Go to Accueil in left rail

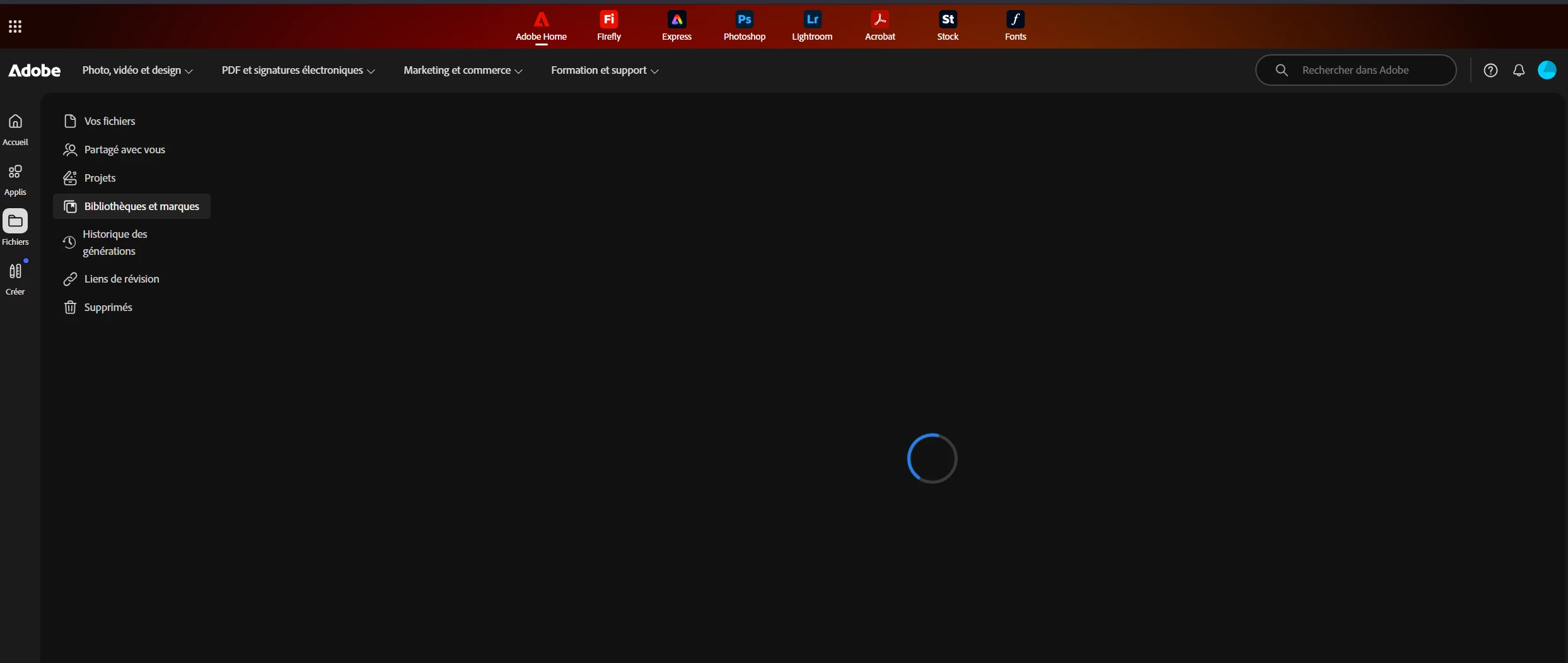(15, 129)
